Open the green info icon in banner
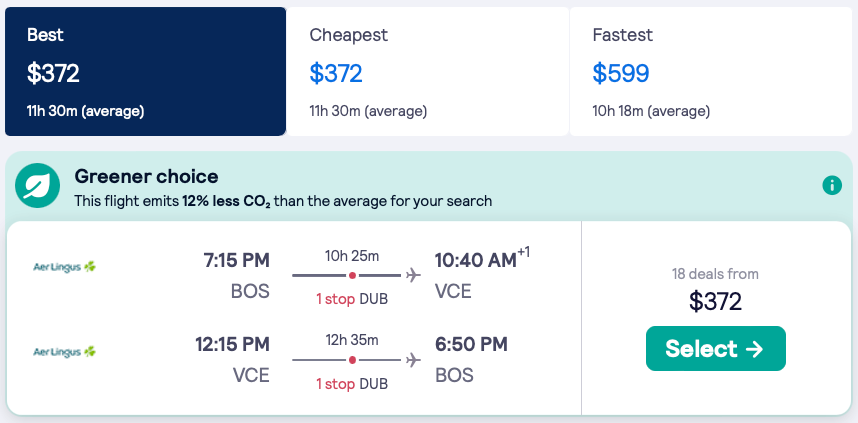858x423 pixels. [831, 185]
